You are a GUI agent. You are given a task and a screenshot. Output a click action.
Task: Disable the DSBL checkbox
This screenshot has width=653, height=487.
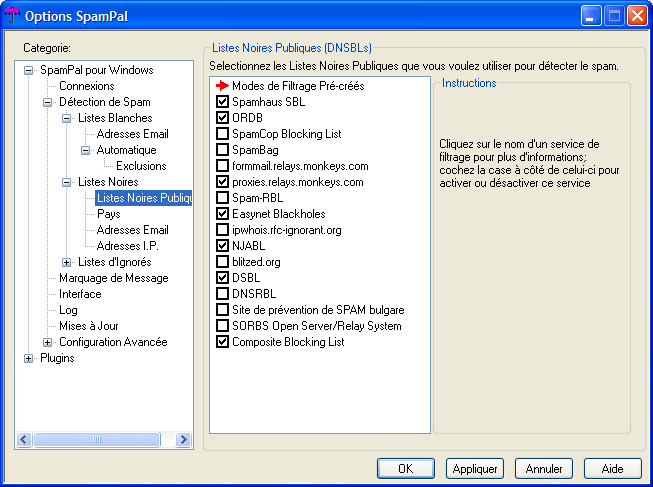coord(222,277)
